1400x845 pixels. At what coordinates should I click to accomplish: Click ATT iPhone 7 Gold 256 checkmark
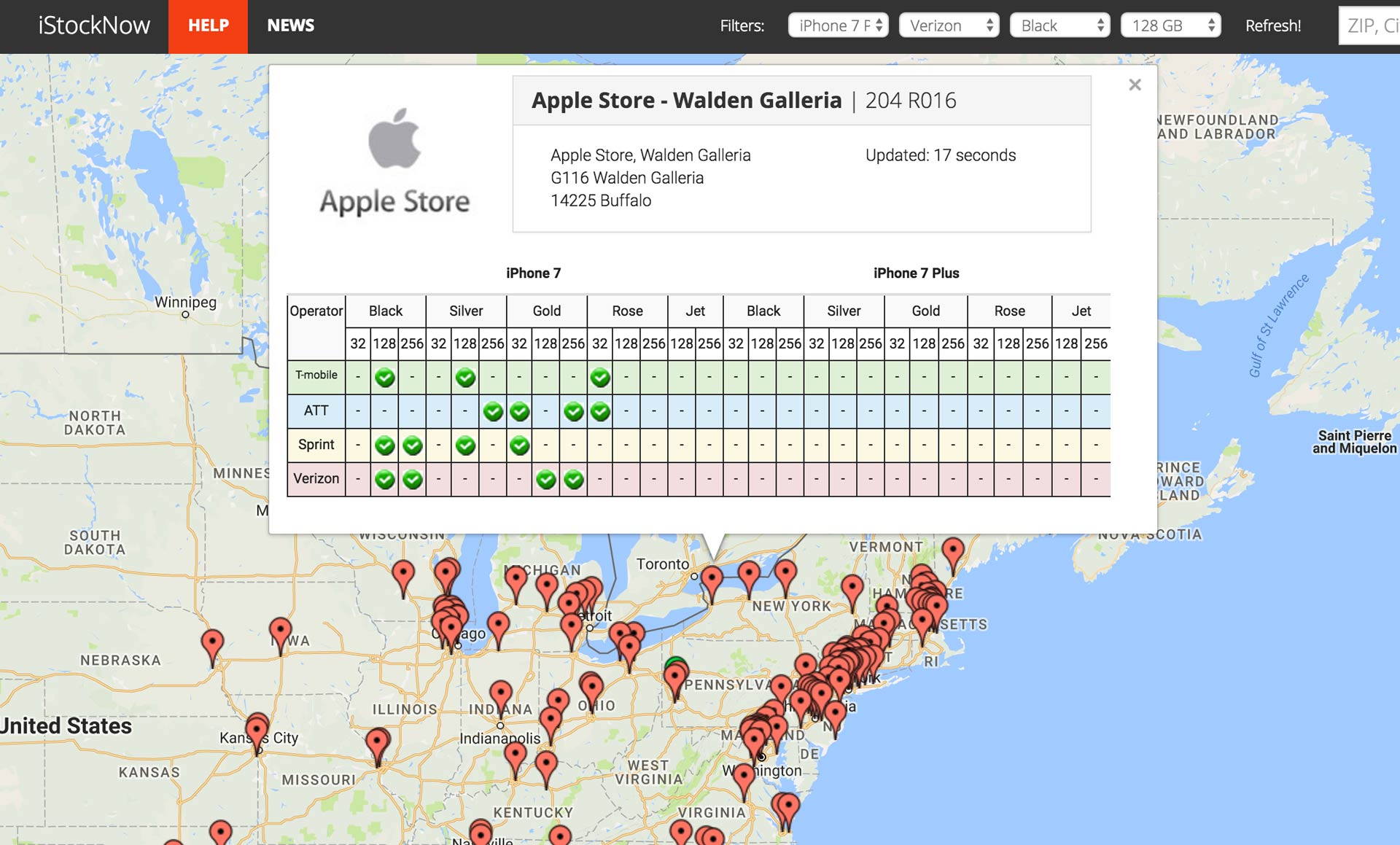click(574, 411)
